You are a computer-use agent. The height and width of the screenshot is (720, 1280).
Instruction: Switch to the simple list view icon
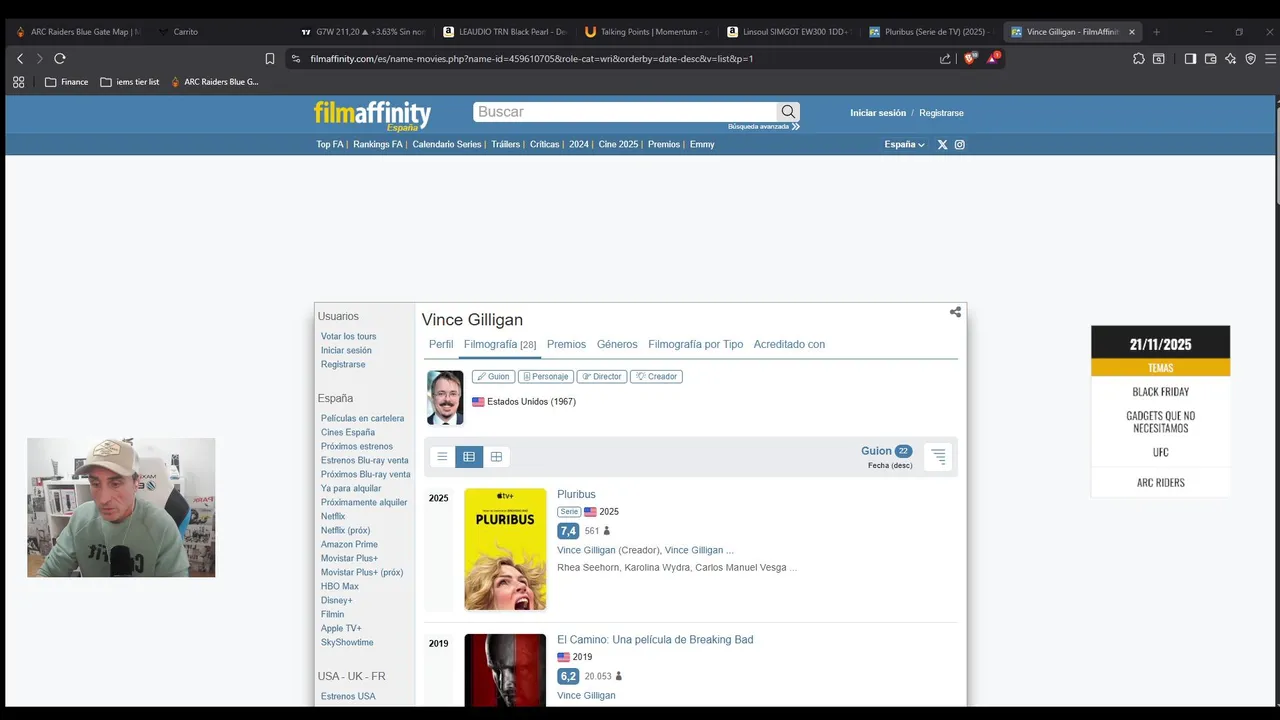(x=442, y=457)
